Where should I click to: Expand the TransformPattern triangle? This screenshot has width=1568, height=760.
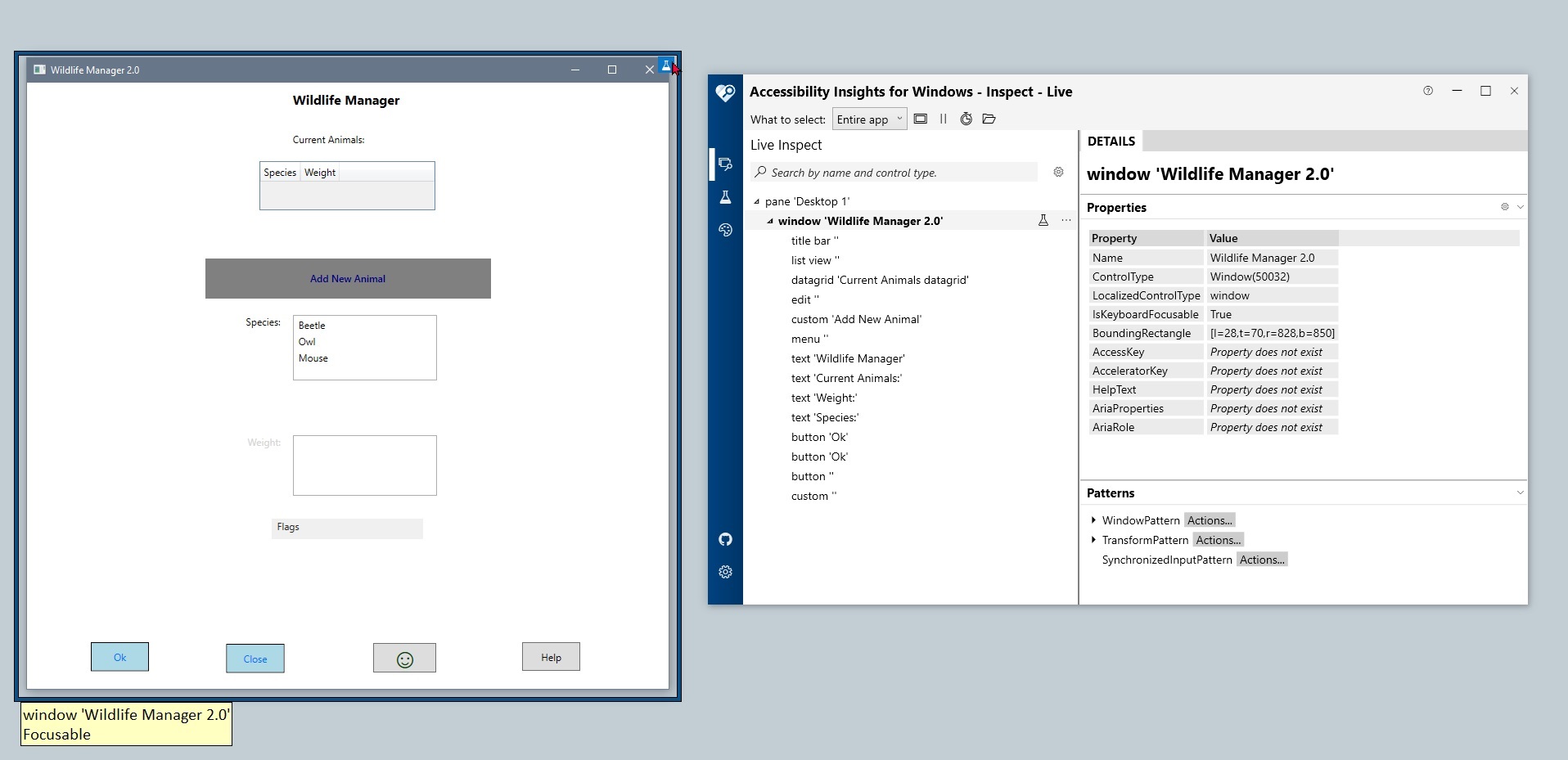1093,540
